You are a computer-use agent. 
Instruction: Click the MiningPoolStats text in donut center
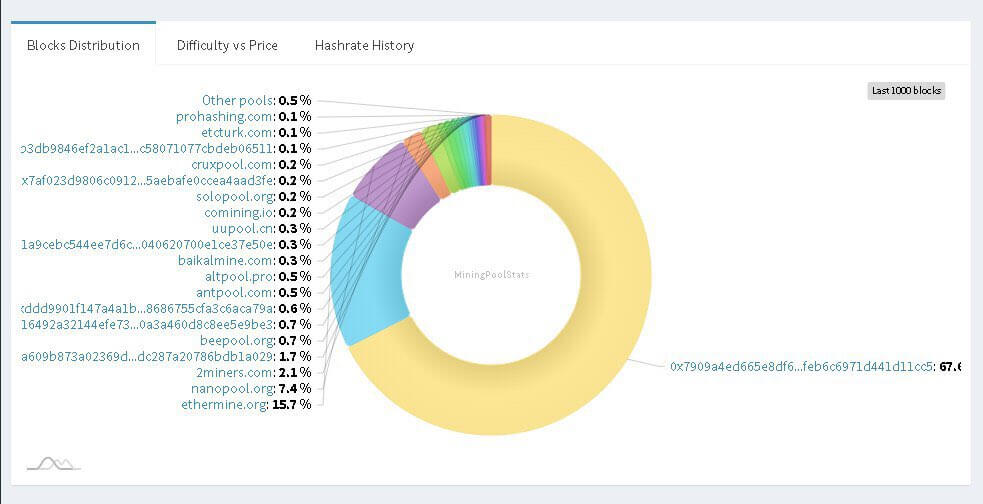click(491, 275)
